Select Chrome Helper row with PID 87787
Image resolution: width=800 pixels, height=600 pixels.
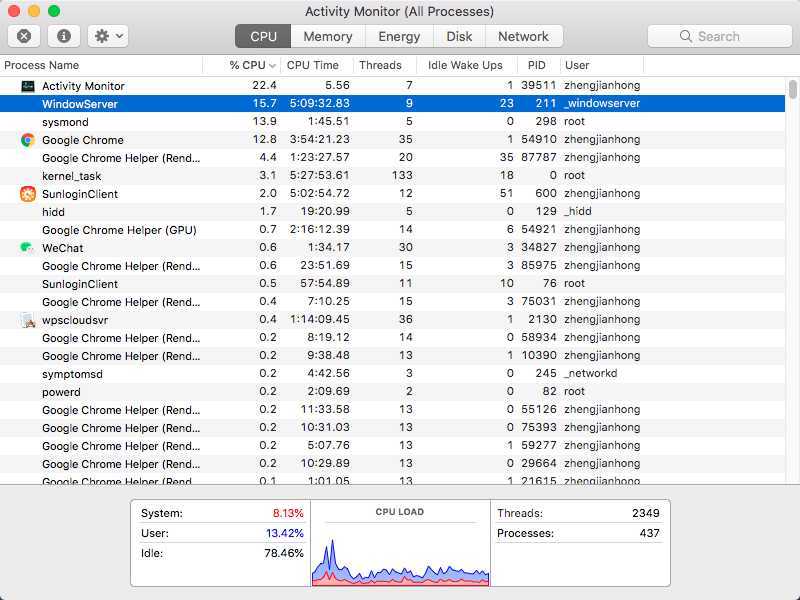point(392,158)
